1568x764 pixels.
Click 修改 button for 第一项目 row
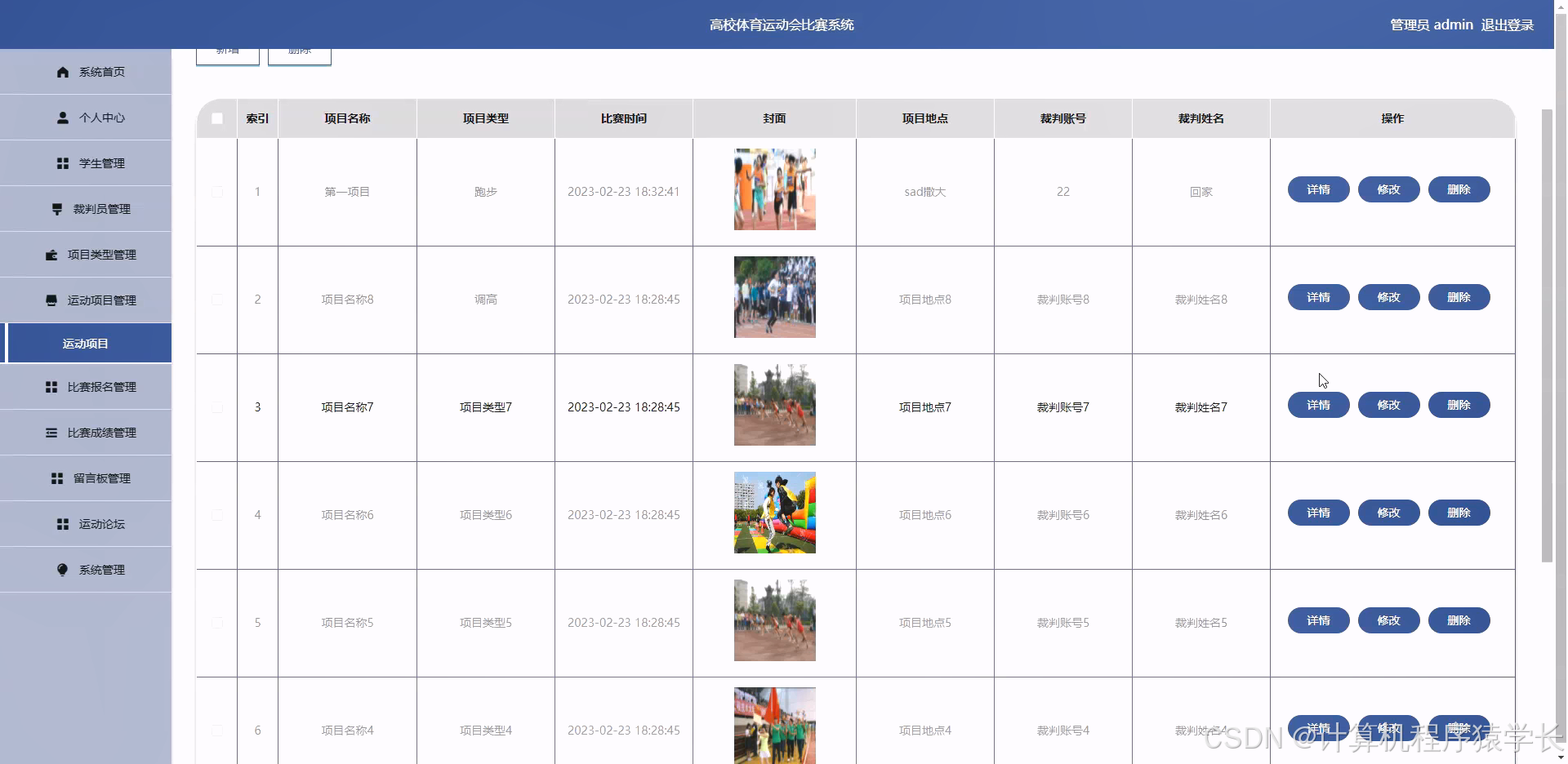pyautogui.click(x=1388, y=189)
